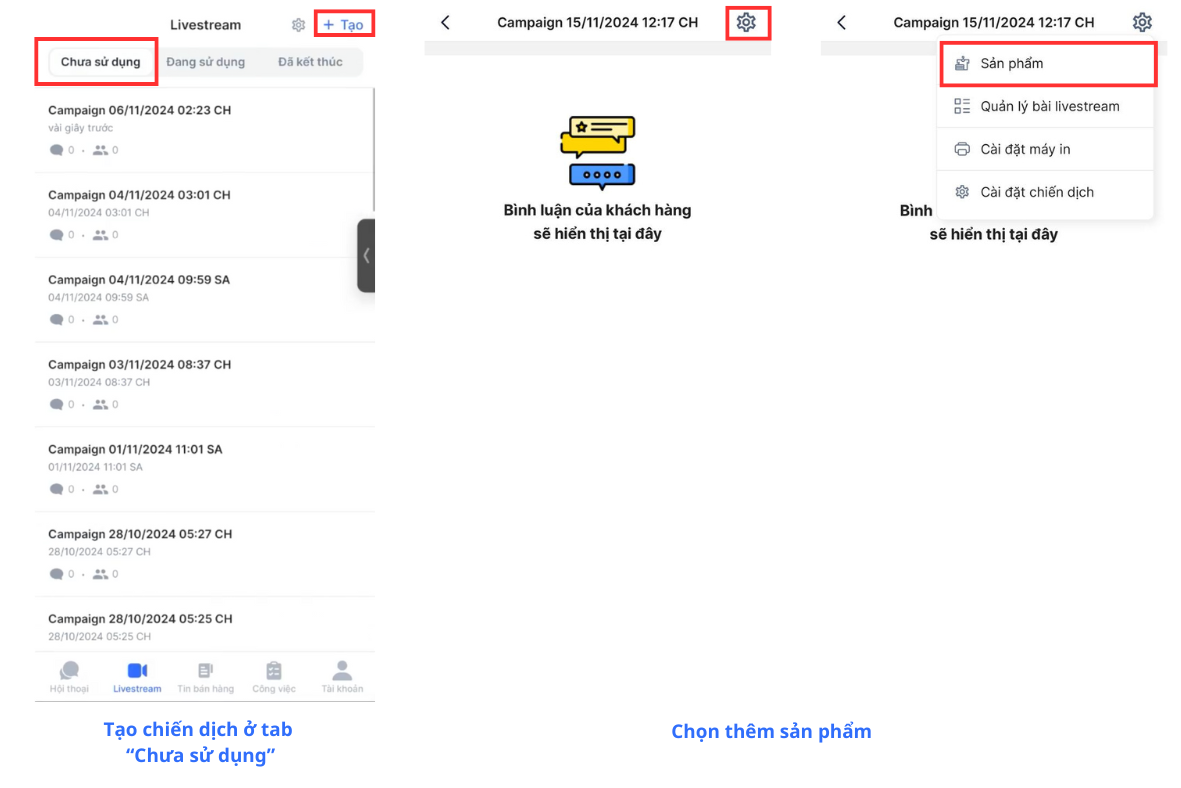This screenshot has width=1181, height=788.
Task: Click people icon of Campaign 04/11/2024 09:59
Action: (100, 319)
